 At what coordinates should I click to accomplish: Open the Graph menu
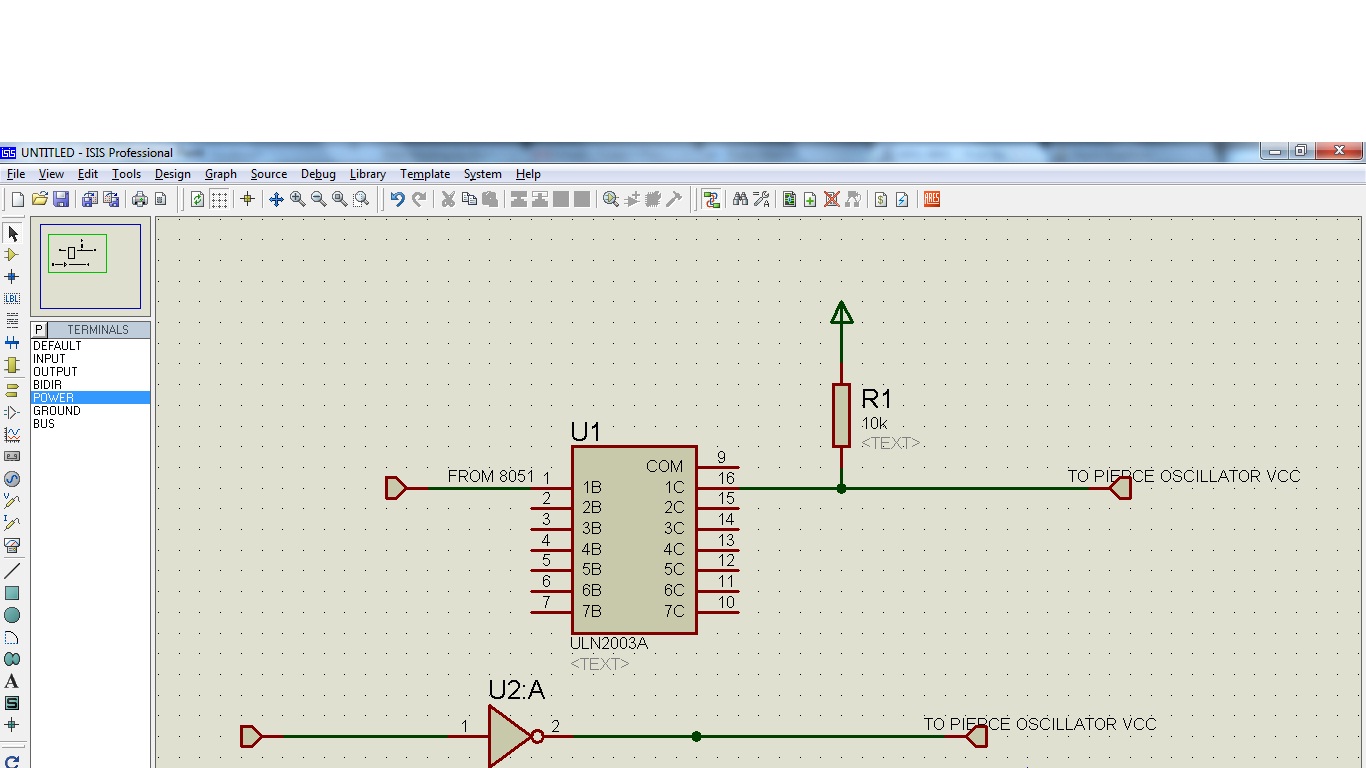[221, 174]
